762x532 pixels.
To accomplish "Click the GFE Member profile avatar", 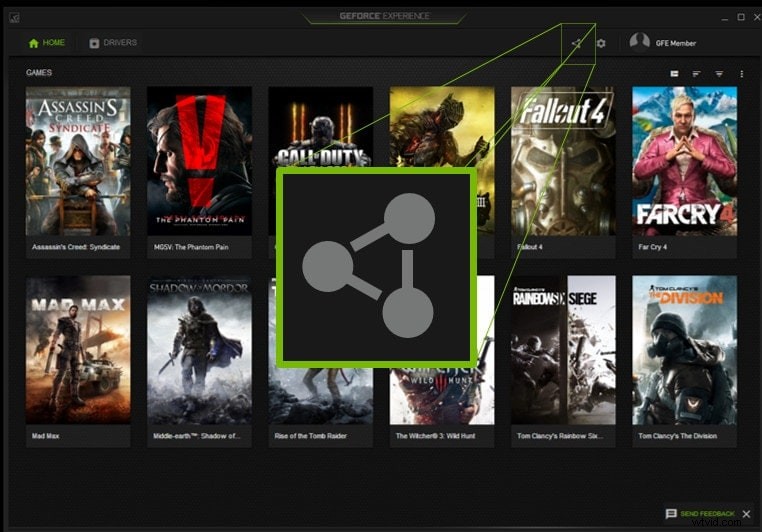I will click(x=640, y=42).
